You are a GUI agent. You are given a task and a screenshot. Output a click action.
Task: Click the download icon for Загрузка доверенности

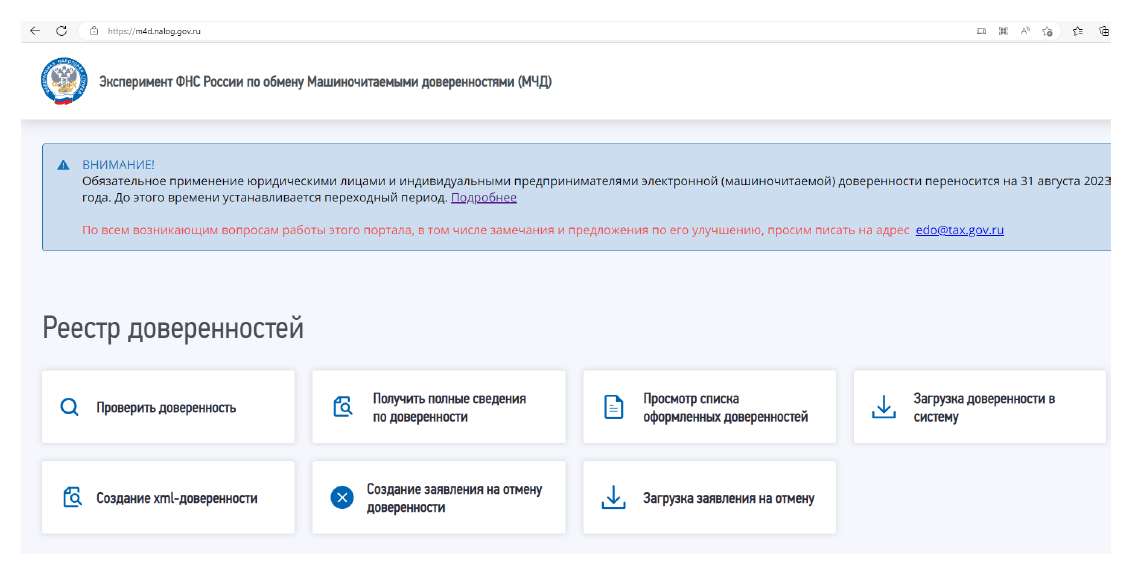click(884, 407)
